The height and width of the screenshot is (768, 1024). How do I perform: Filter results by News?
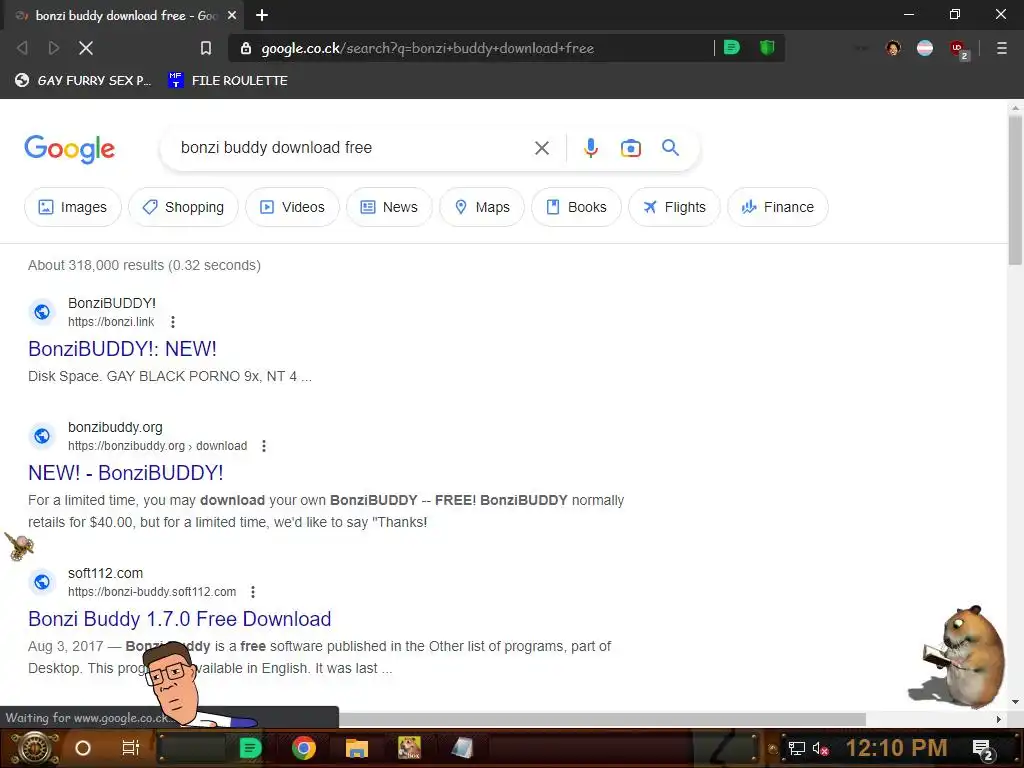(389, 207)
